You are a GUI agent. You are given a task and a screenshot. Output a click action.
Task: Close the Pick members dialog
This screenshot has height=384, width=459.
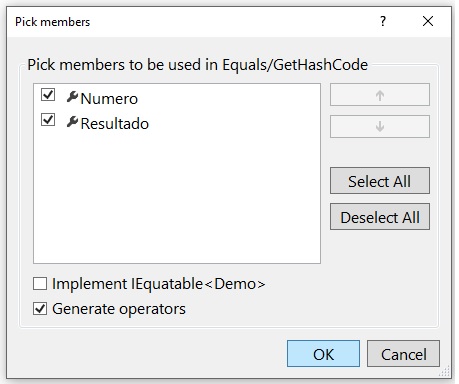click(x=428, y=21)
